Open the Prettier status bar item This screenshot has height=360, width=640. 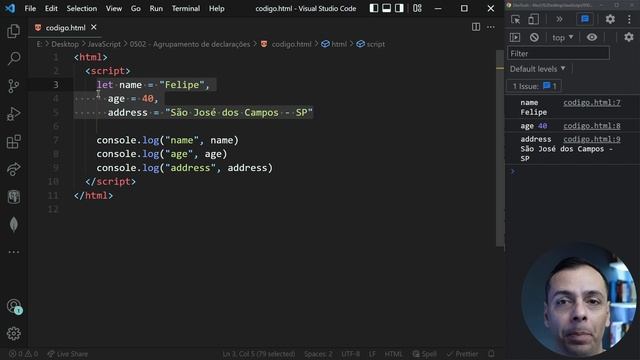pos(462,354)
